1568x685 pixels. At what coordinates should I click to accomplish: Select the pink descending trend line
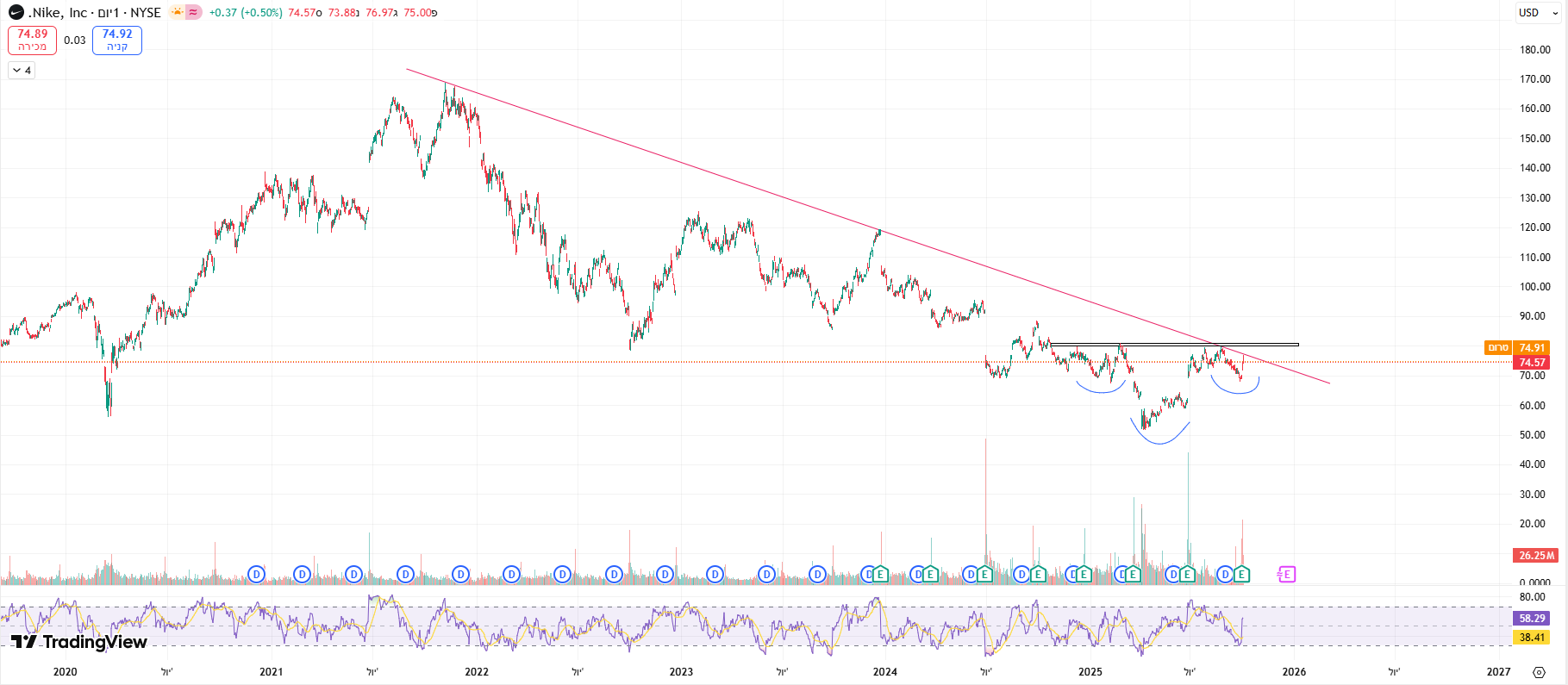(x=866, y=226)
